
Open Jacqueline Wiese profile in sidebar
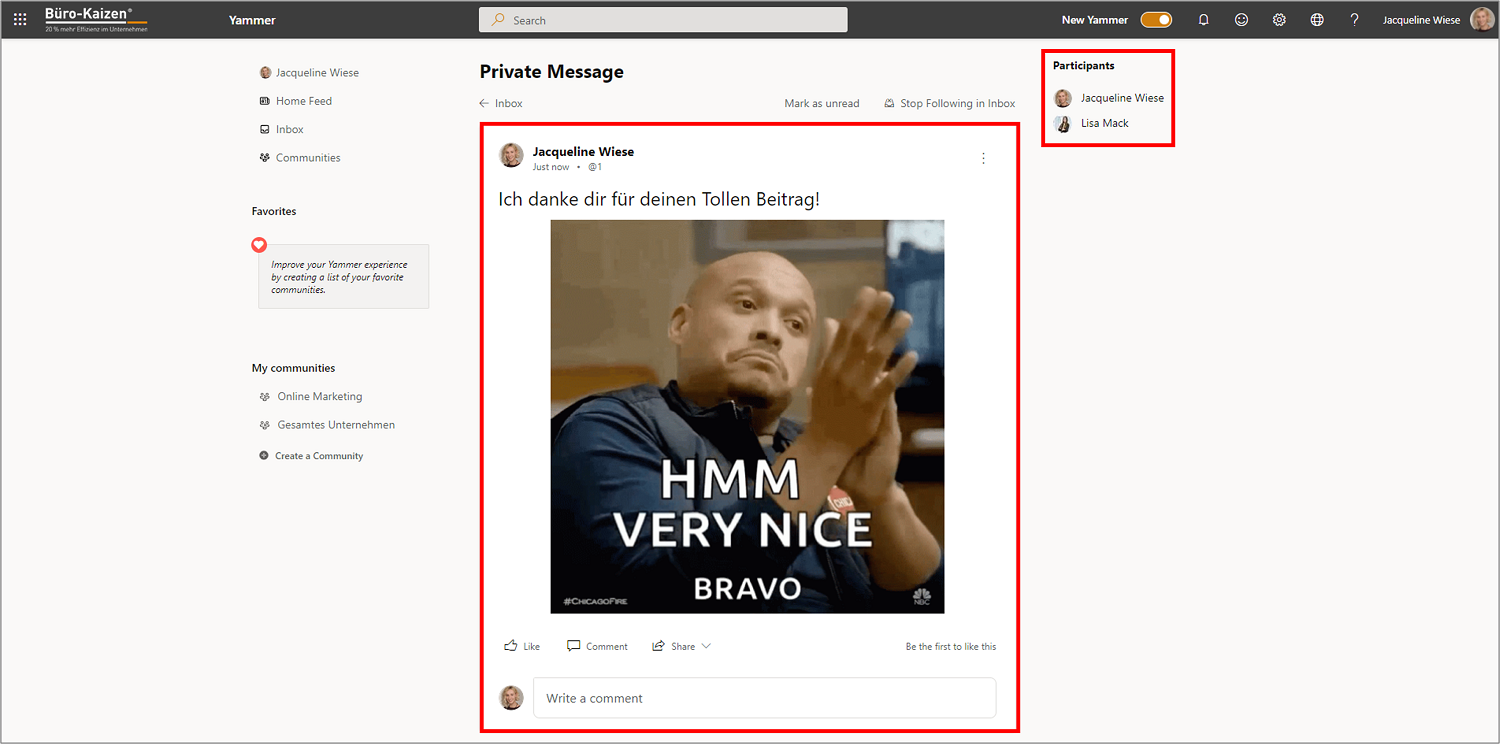click(317, 73)
